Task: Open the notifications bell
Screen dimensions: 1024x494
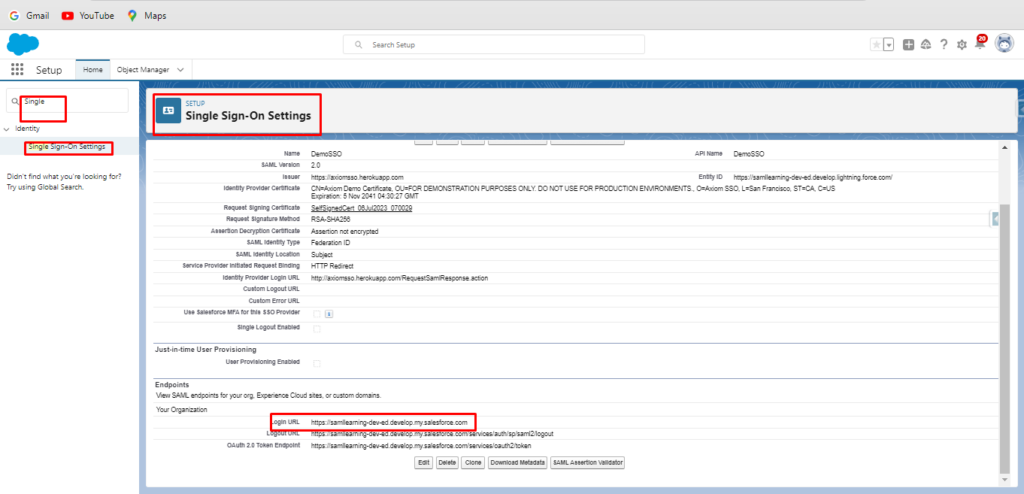Action: pos(980,43)
